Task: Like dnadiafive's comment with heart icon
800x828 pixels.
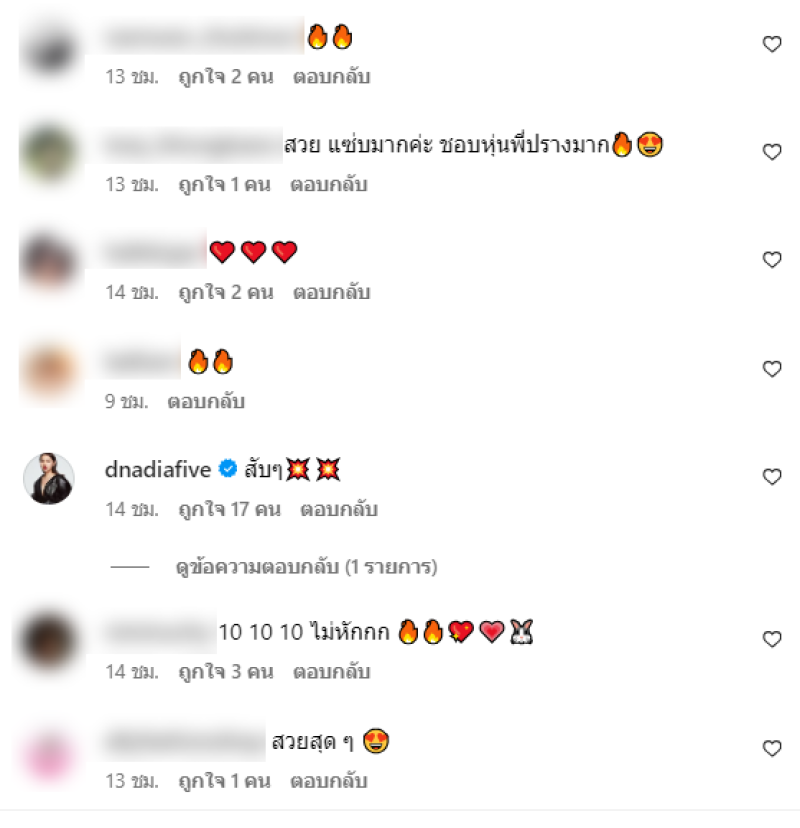Action: (772, 477)
